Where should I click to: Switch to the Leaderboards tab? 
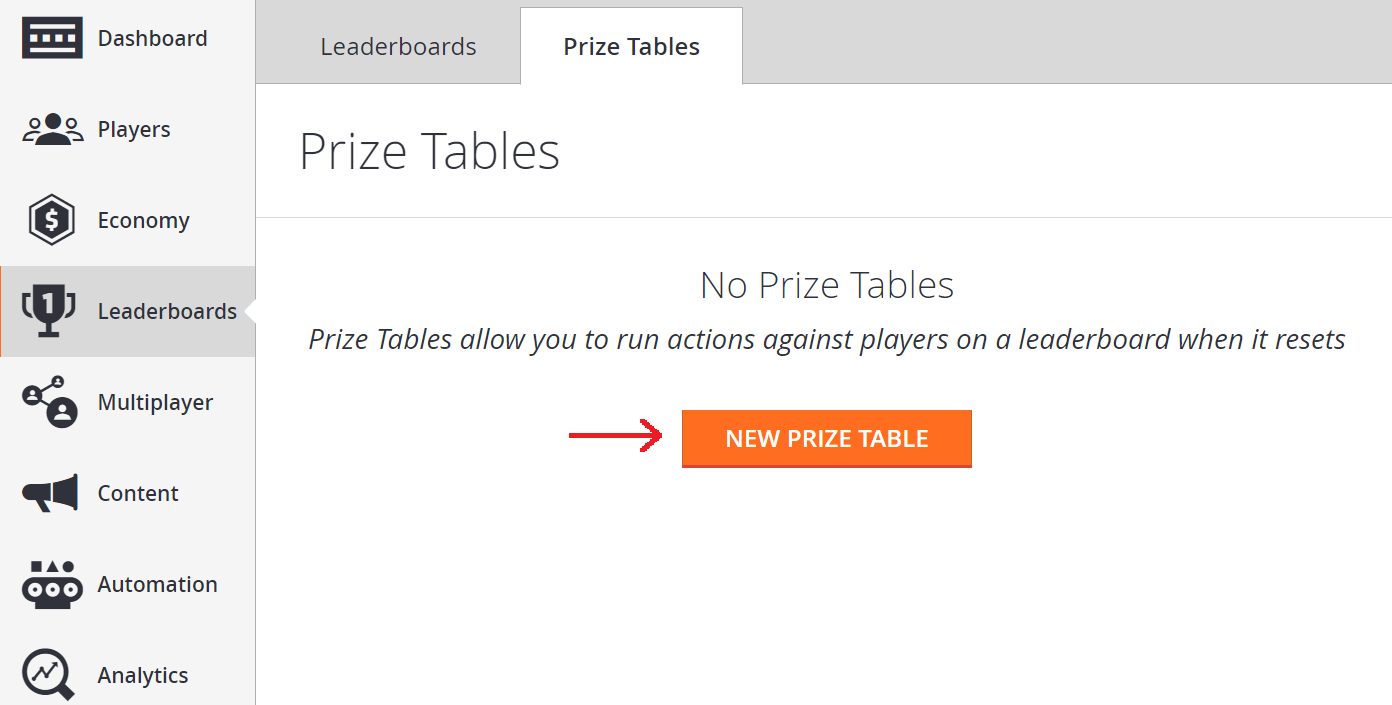(398, 47)
